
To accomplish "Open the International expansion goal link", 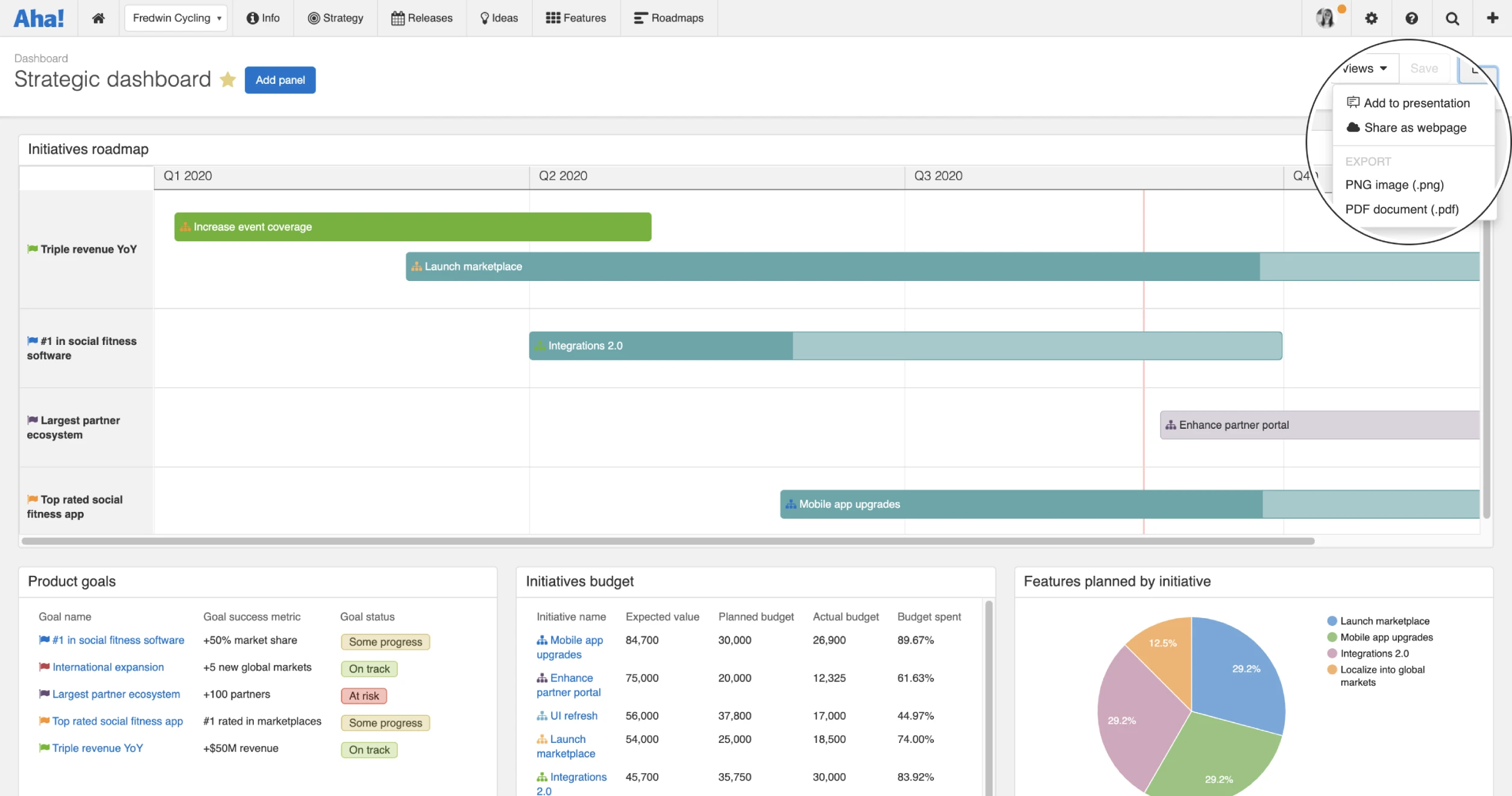I will click(108, 667).
